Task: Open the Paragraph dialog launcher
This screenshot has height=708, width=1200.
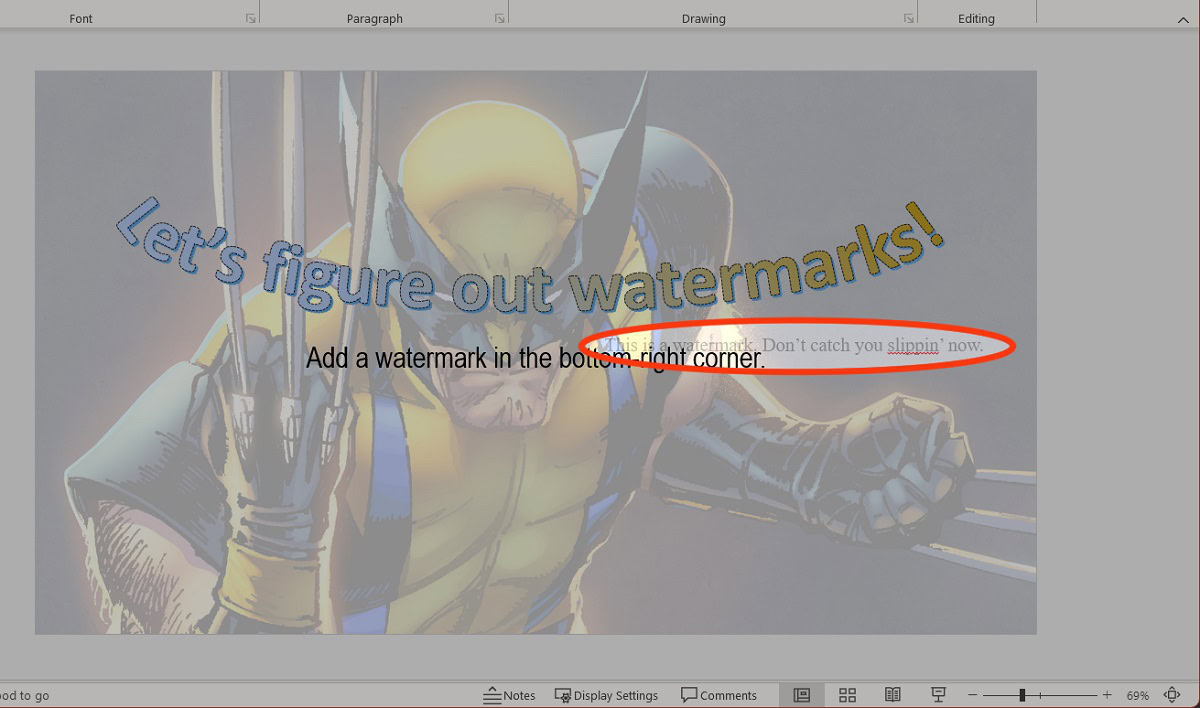Action: click(499, 19)
